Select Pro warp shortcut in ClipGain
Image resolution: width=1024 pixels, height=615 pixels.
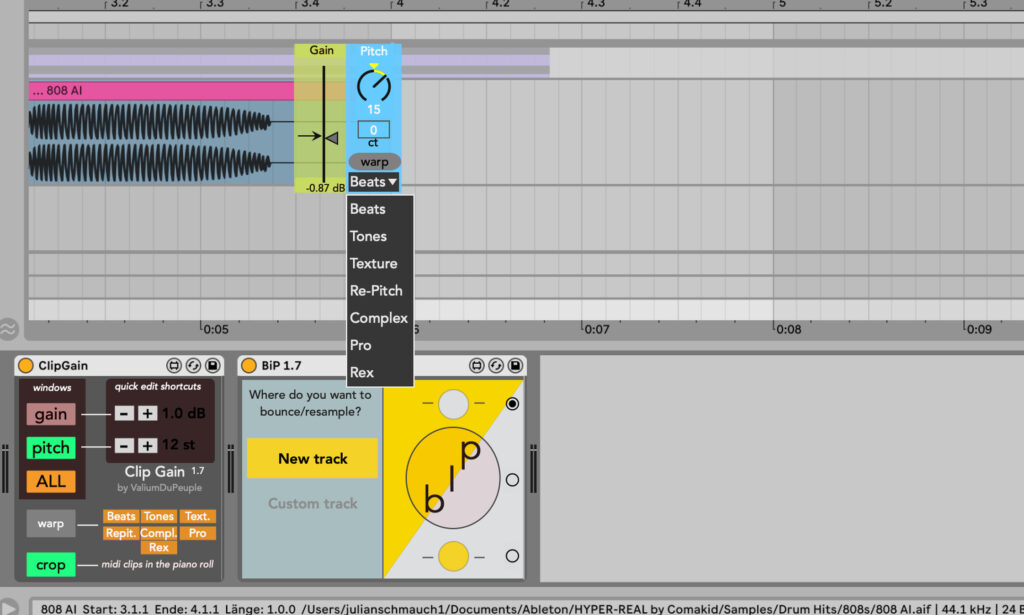click(x=197, y=533)
